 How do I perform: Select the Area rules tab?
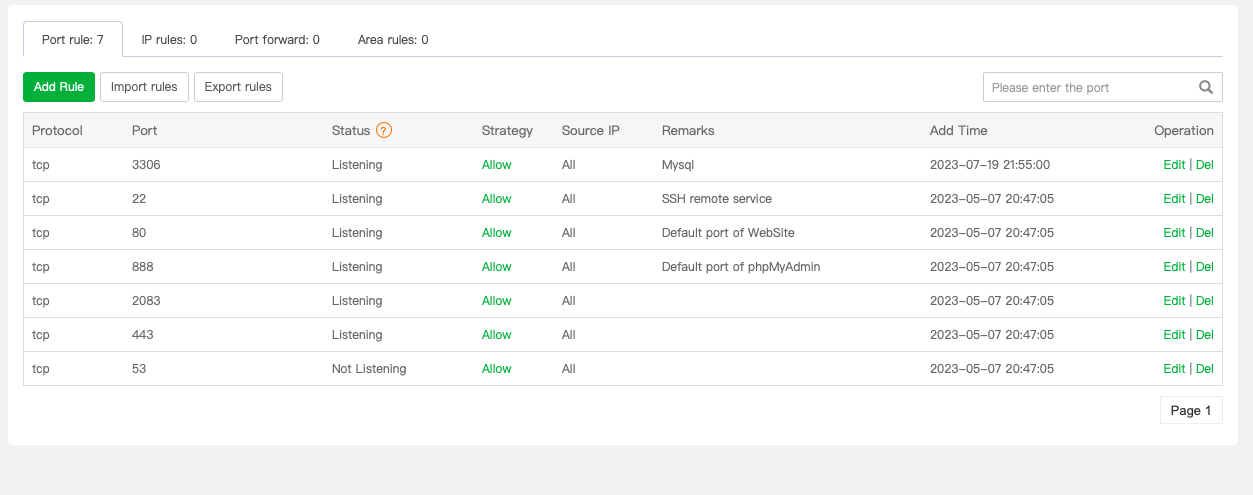click(x=393, y=40)
